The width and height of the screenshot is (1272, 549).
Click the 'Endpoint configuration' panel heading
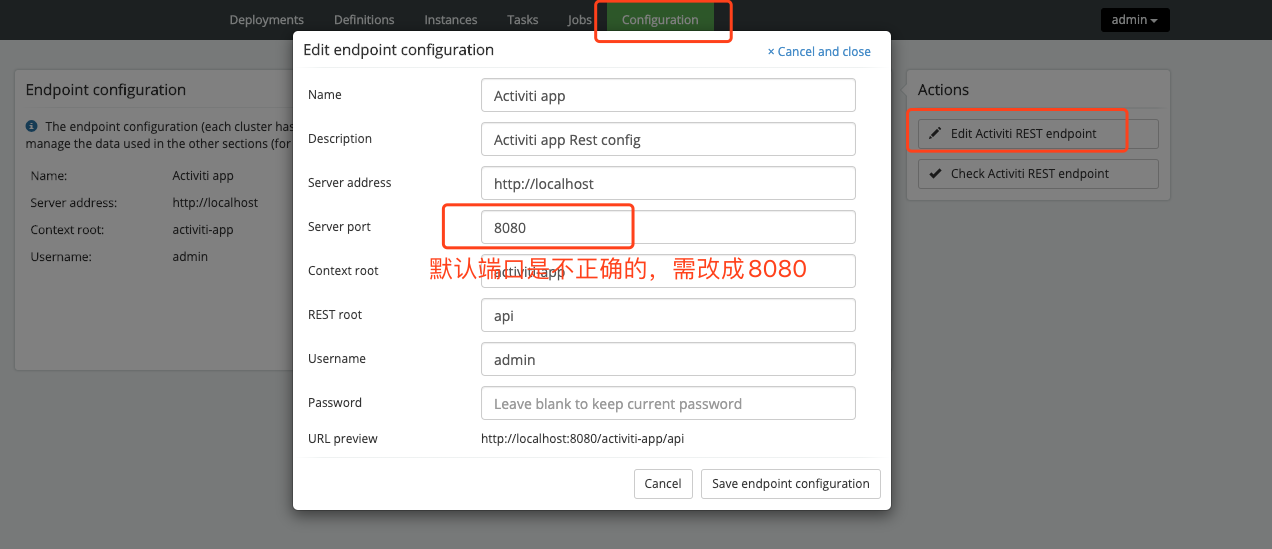click(106, 90)
